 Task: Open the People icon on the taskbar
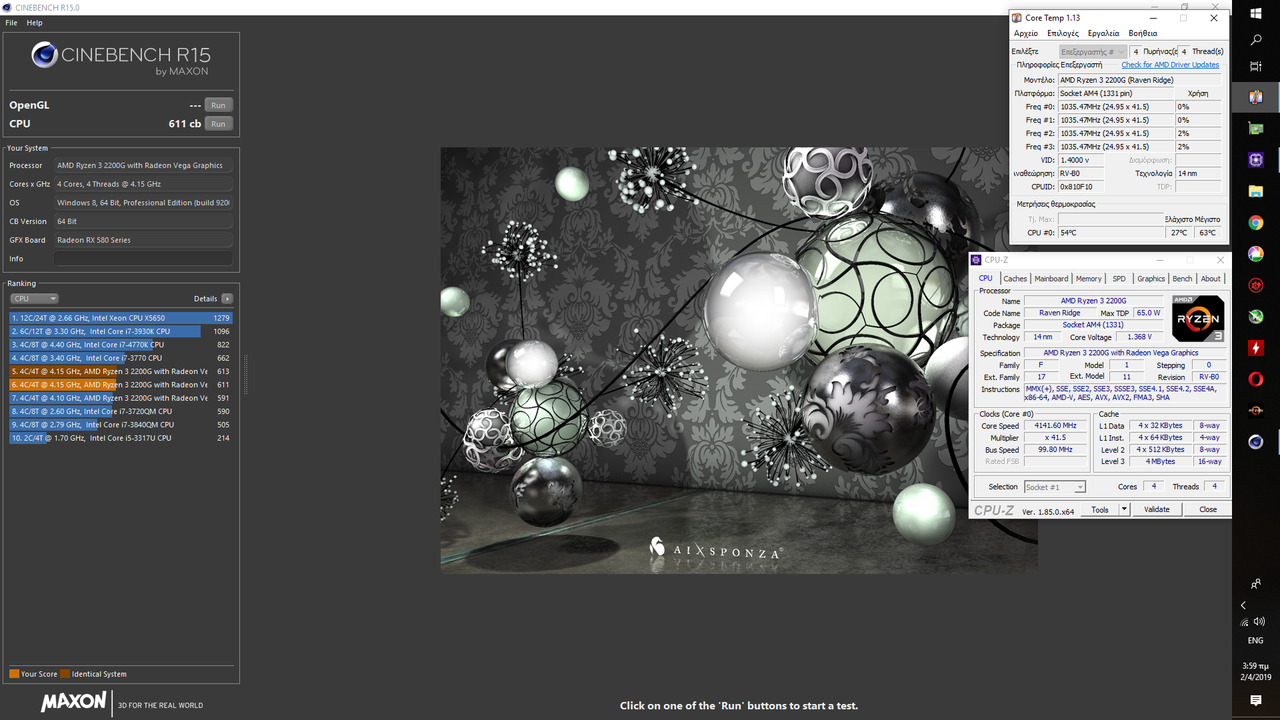(x=1256, y=583)
